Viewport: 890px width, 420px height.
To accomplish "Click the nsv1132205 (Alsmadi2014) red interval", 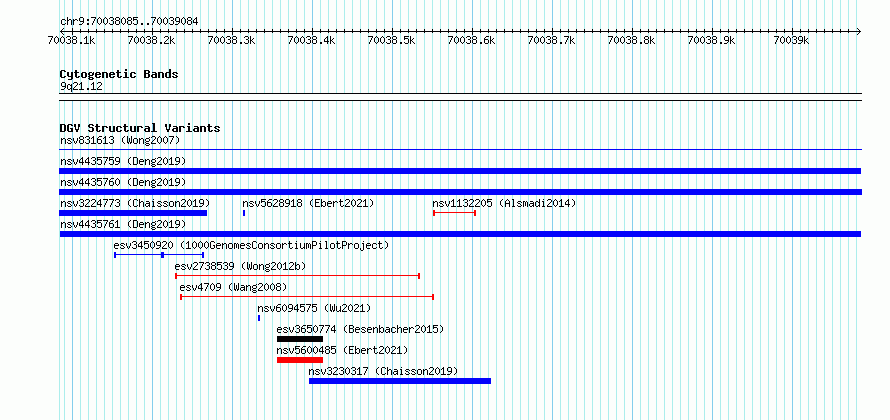I will click(x=454, y=213).
